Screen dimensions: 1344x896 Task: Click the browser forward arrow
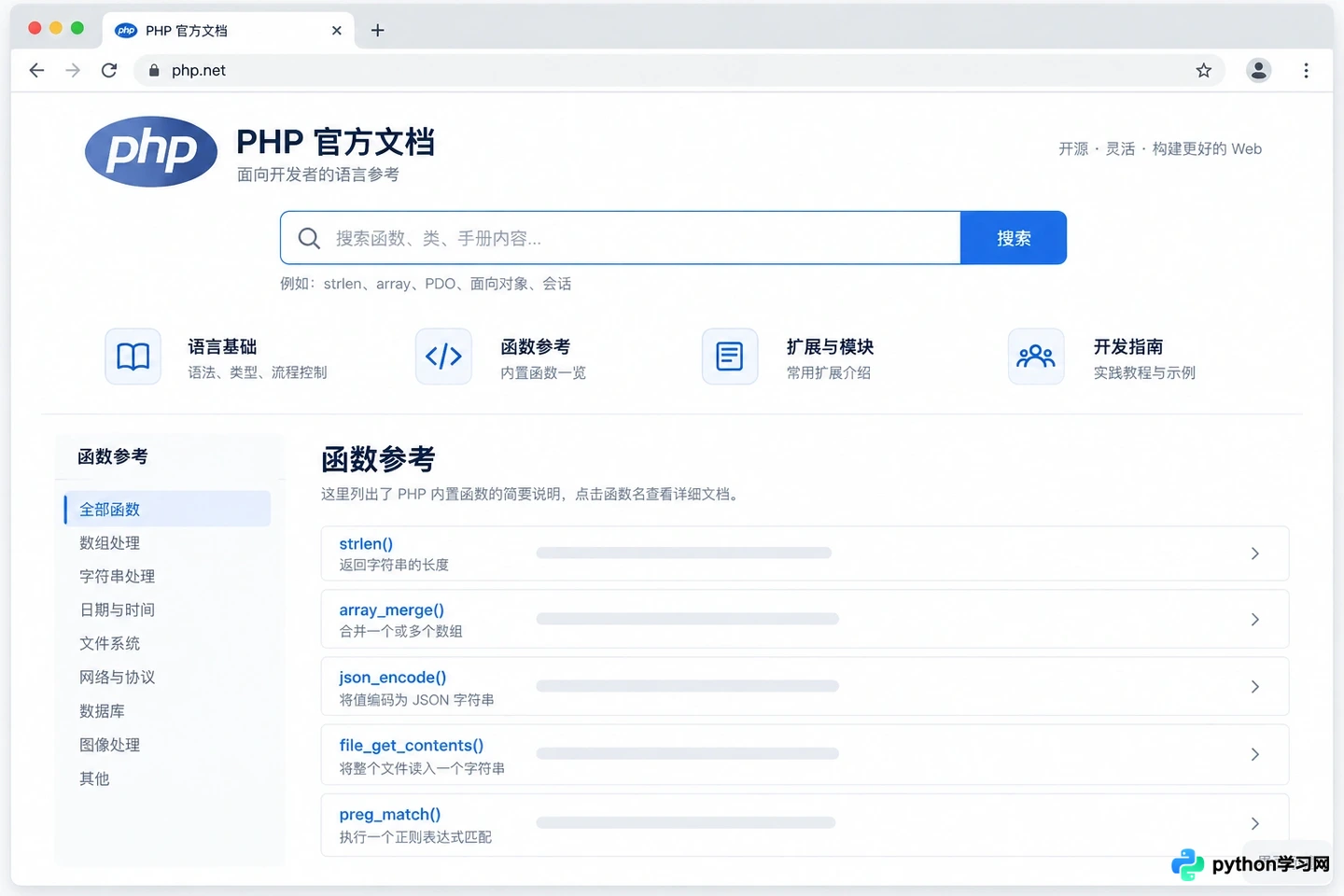tap(73, 70)
